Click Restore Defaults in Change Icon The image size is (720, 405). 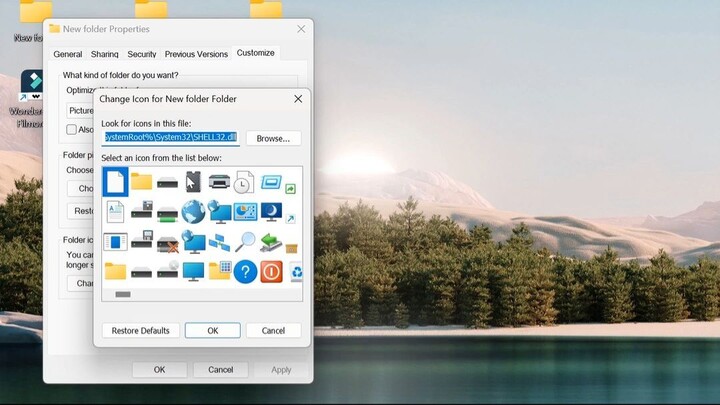coord(141,331)
